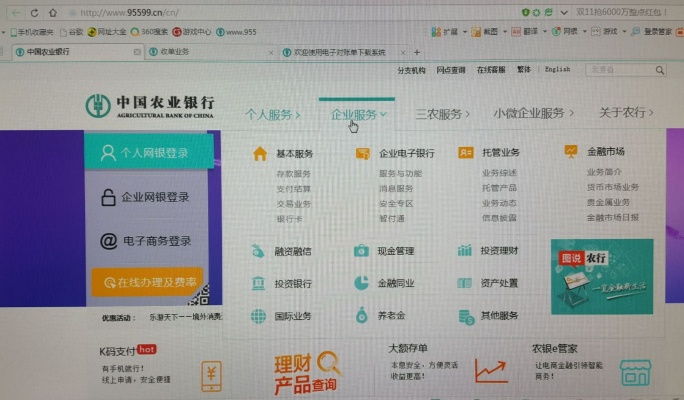Image resolution: width=684 pixels, height=400 pixels.
Task: Click the browser security shield icon
Action: point(526,13)
